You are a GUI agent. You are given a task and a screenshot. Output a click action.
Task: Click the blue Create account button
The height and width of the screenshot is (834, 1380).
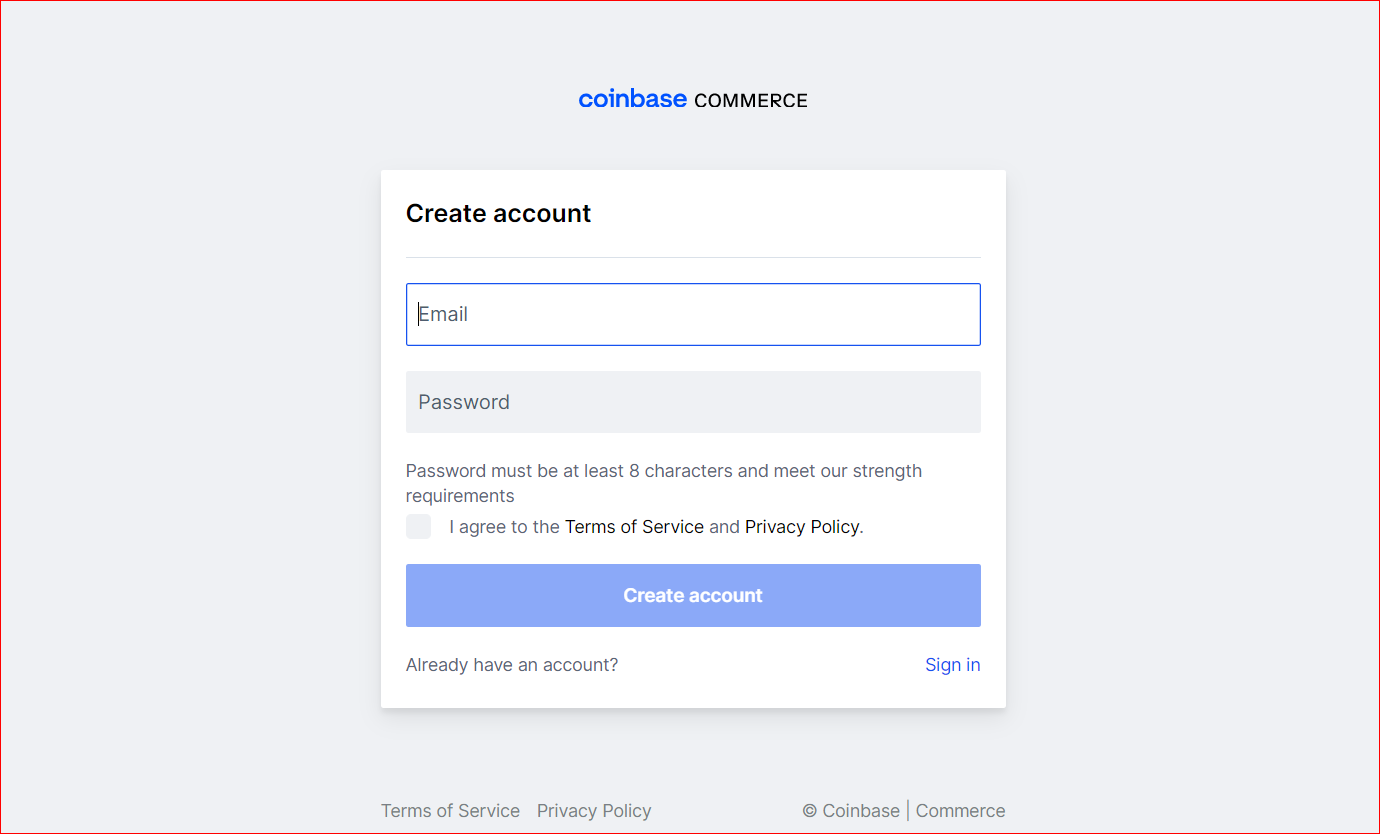(x=693, y=595)
